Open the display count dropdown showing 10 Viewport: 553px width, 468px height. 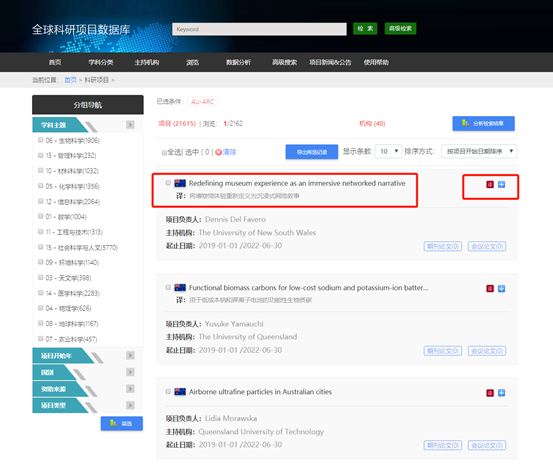[x=388, y=151]
